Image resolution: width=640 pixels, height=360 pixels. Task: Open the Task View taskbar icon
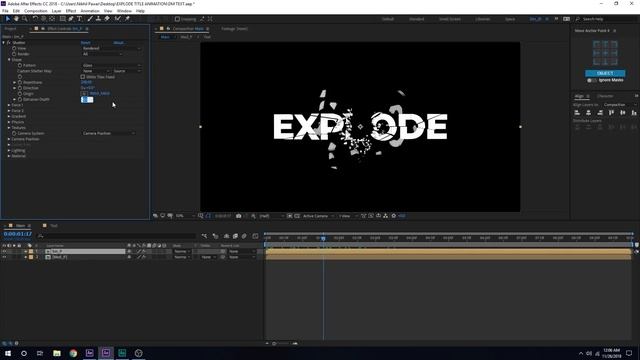coord(40,353)
